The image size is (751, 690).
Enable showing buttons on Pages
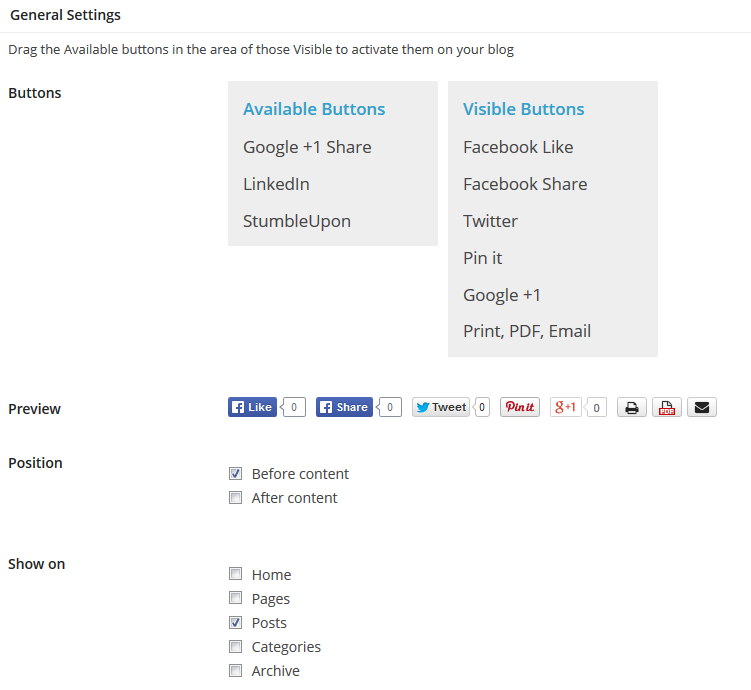click(x=236, y=598)
